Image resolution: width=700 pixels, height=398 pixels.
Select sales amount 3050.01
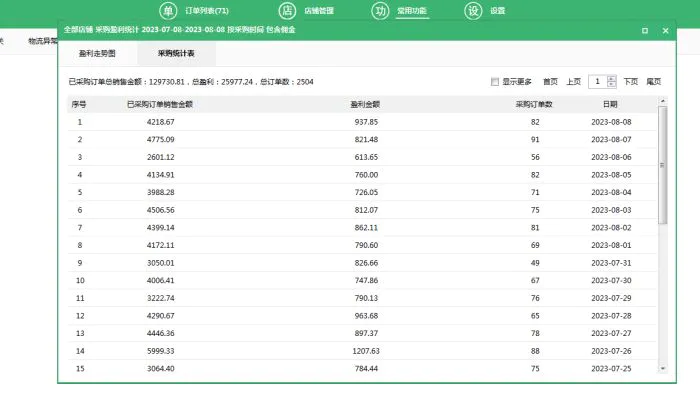pos(161,263)
